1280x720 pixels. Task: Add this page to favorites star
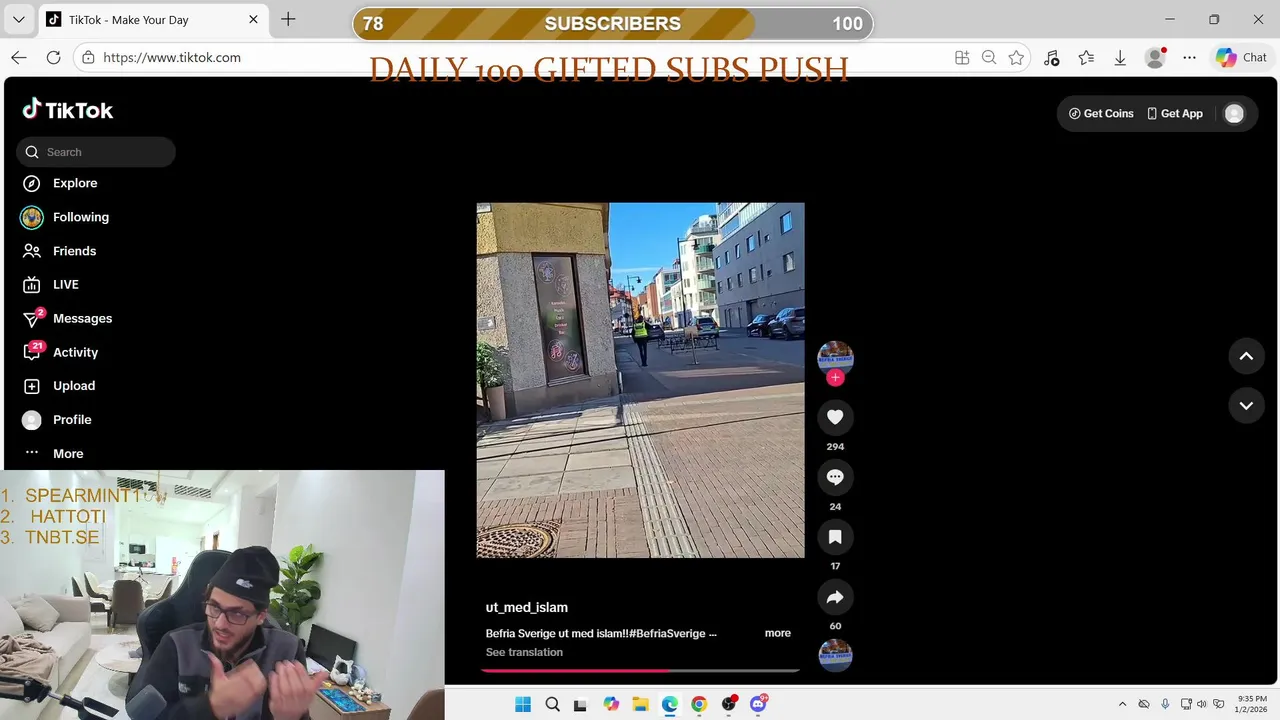coord(1016,58)
